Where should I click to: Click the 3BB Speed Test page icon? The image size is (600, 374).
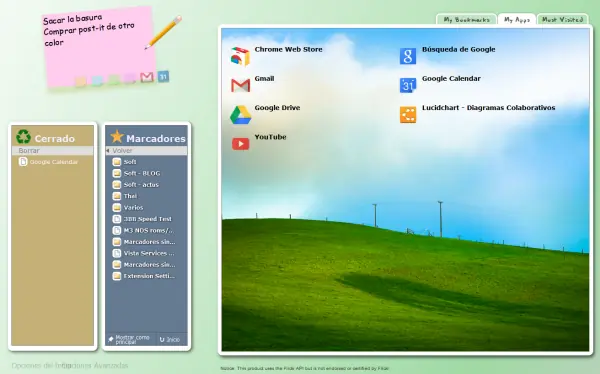coord(117,219)
